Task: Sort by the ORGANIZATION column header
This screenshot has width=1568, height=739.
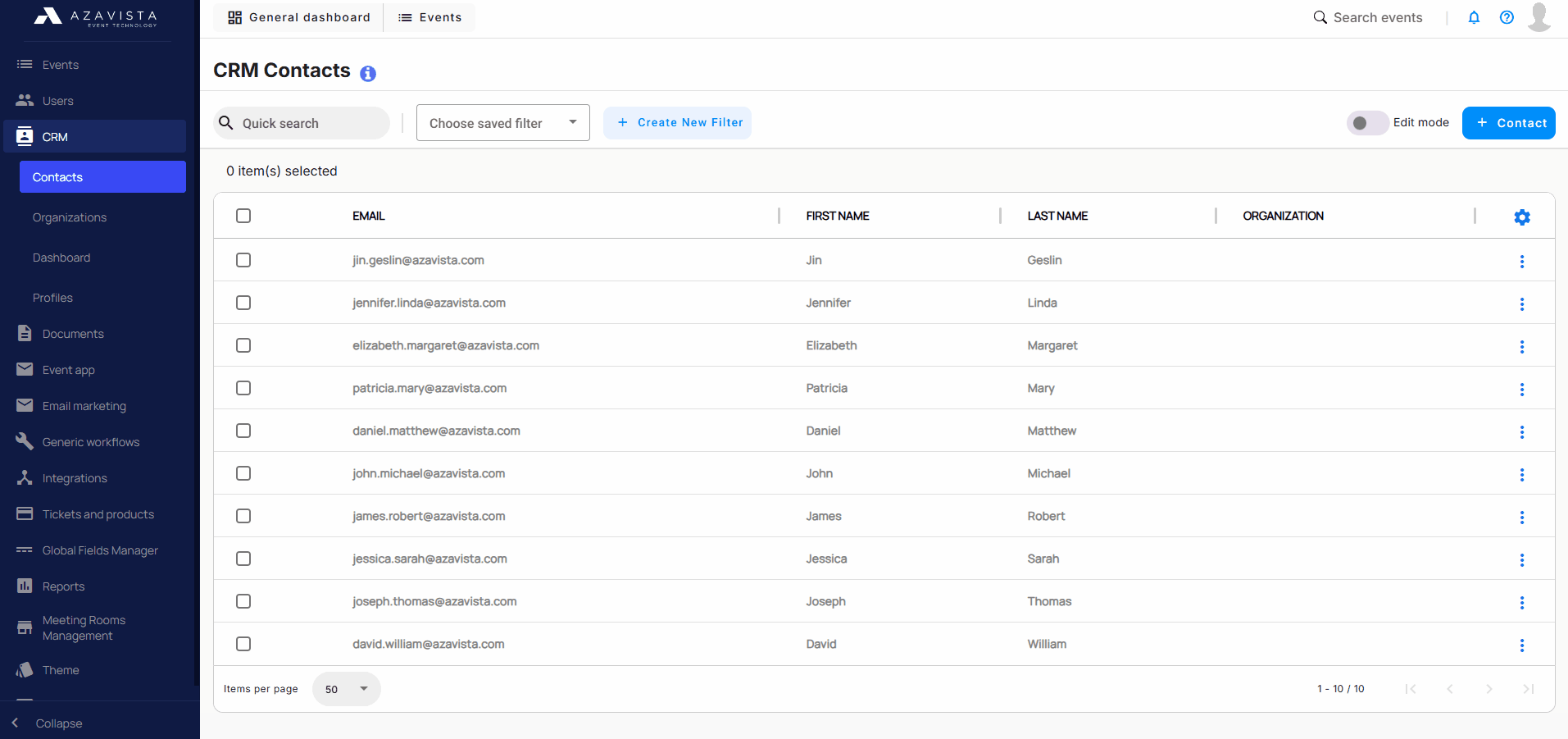Action: [1284, 216]
